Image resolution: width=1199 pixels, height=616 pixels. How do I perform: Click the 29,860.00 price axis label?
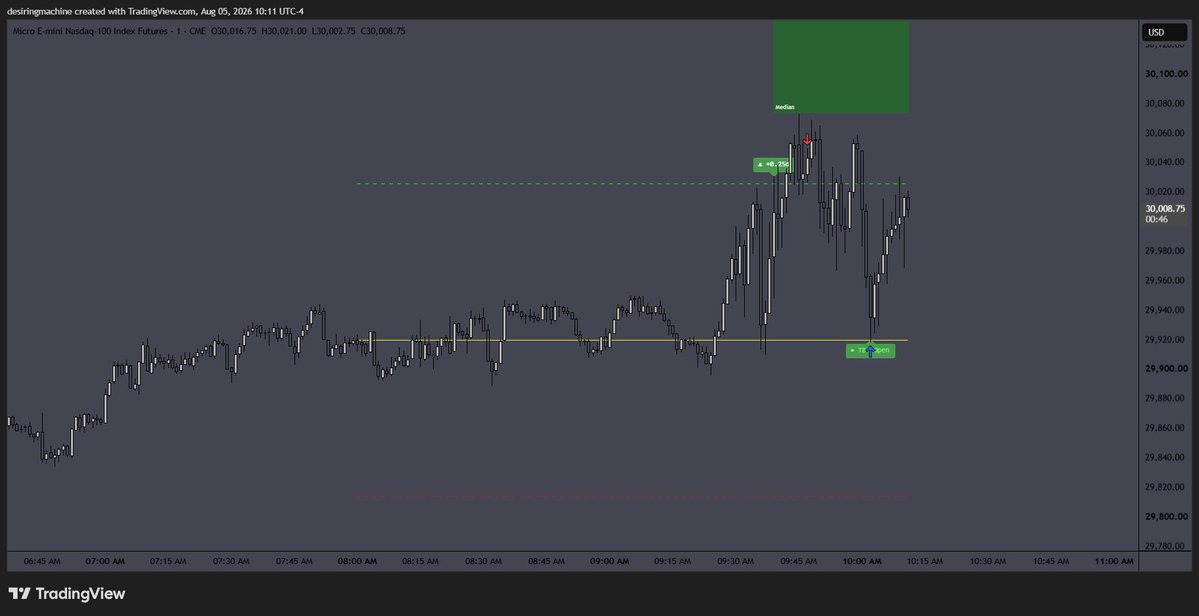[x=1165, y=428]
